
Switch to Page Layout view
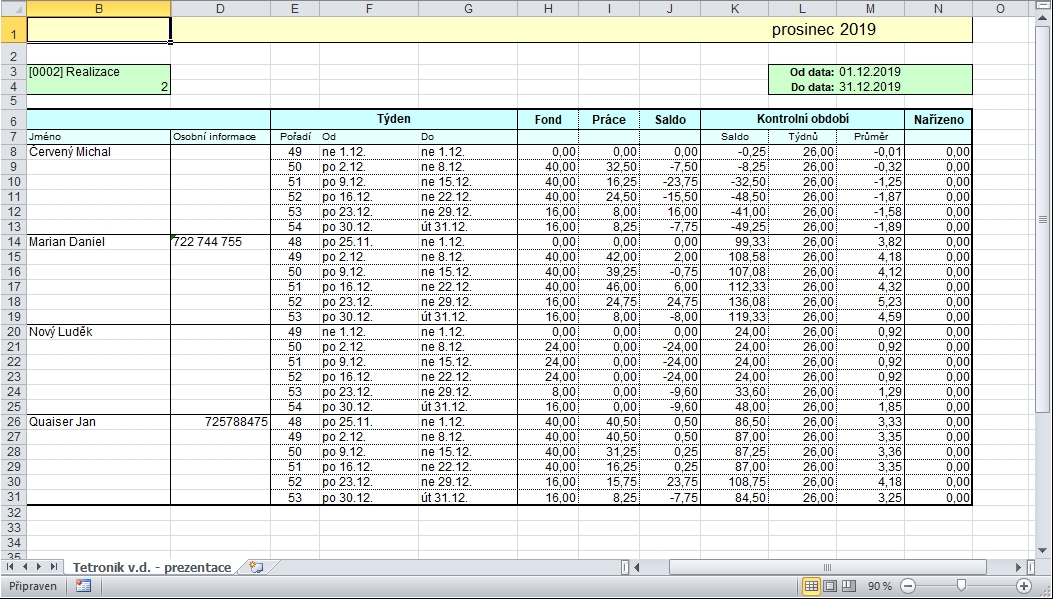[830, 586]
